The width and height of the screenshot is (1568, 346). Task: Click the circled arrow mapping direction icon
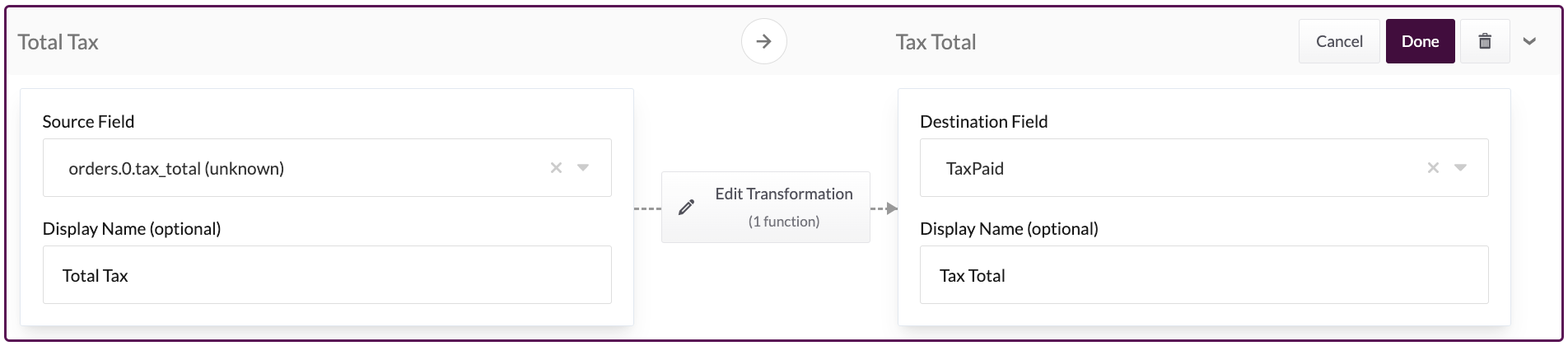[763, 41]
